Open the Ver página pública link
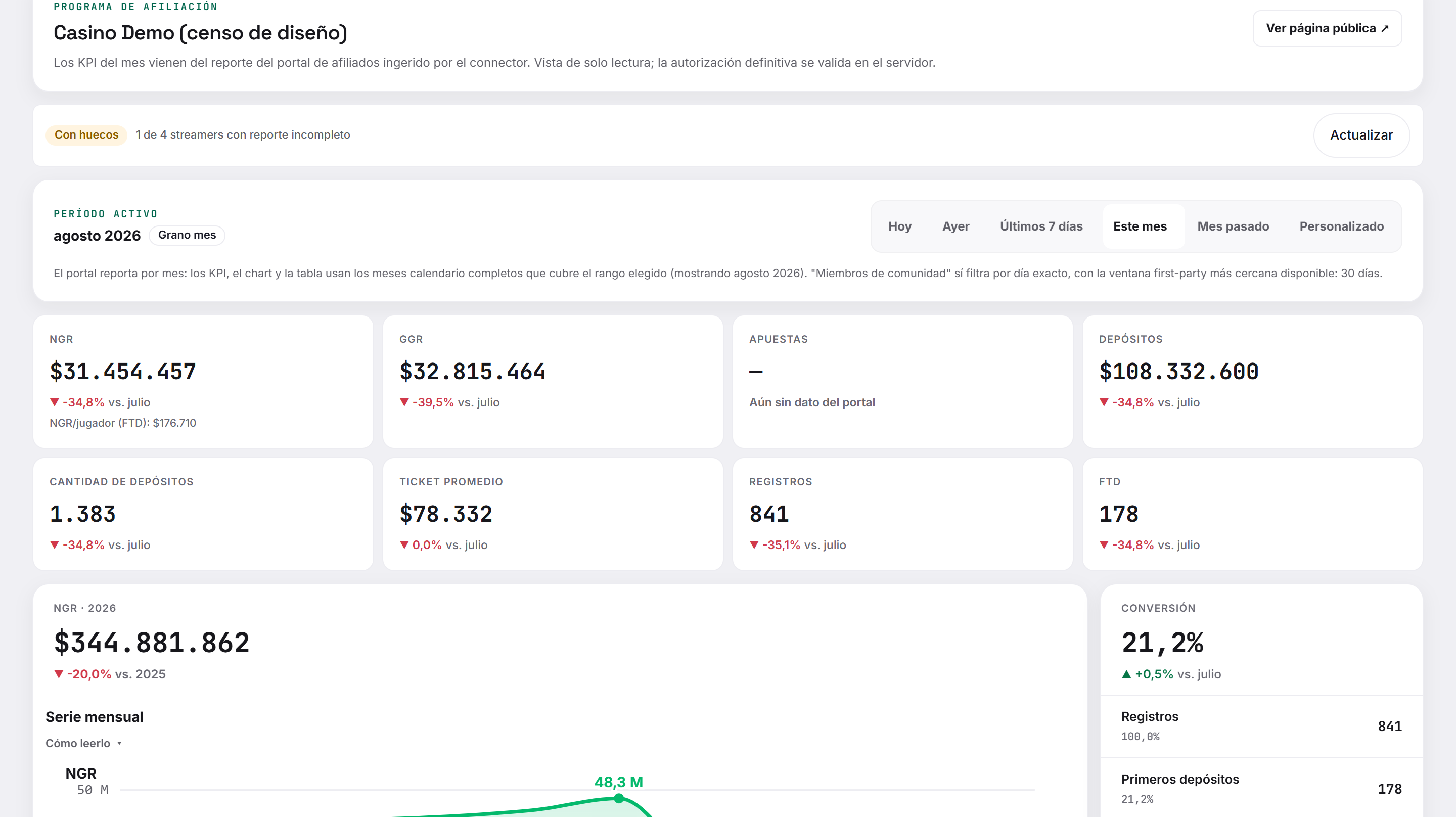Viewport: 1456px width, 817px height. [1327, 28]
